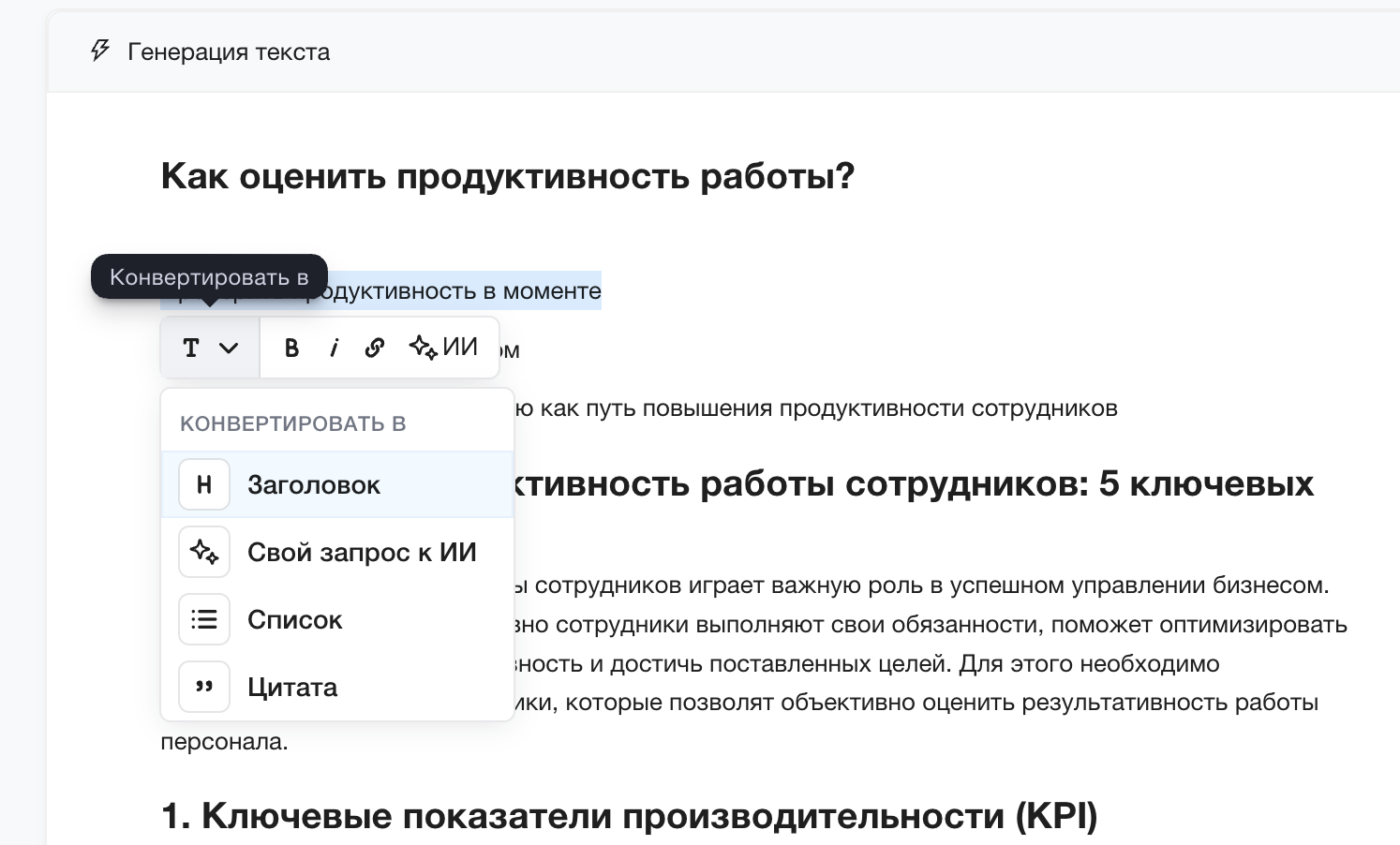Expand the text style selector next to T

click(229, 348)
